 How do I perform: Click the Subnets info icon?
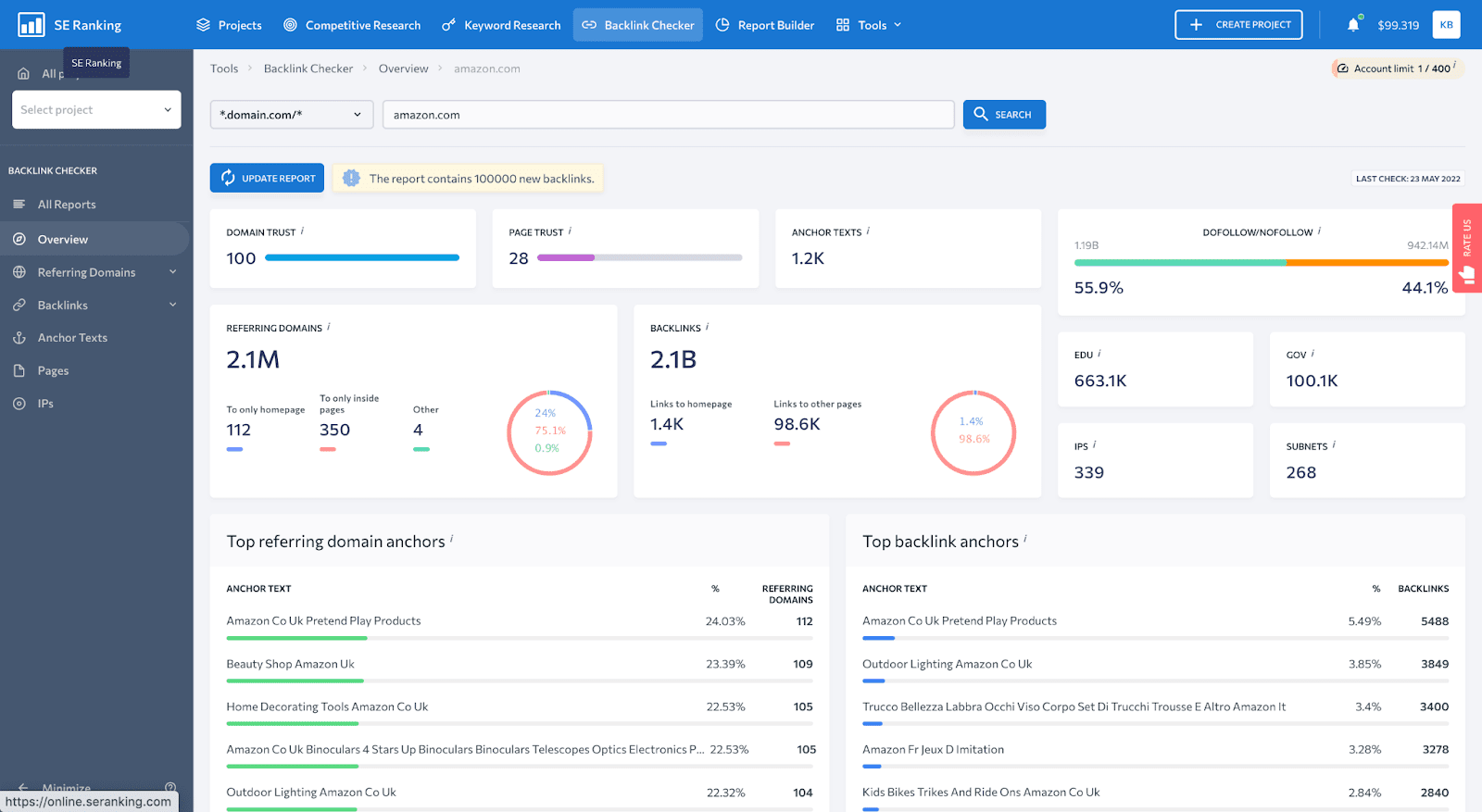coord(1334,445)
